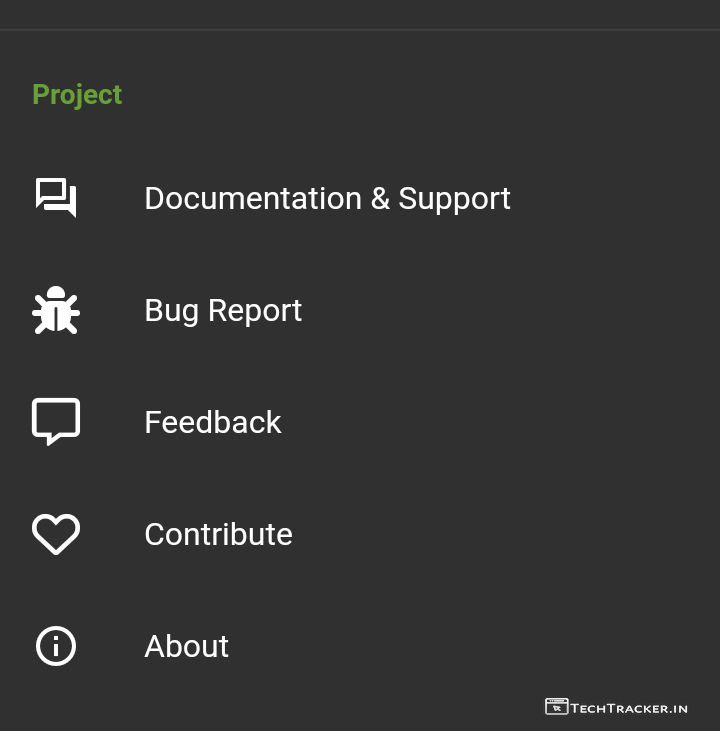Click the About info circle icon
720x731 pixels.
point(56,646)
